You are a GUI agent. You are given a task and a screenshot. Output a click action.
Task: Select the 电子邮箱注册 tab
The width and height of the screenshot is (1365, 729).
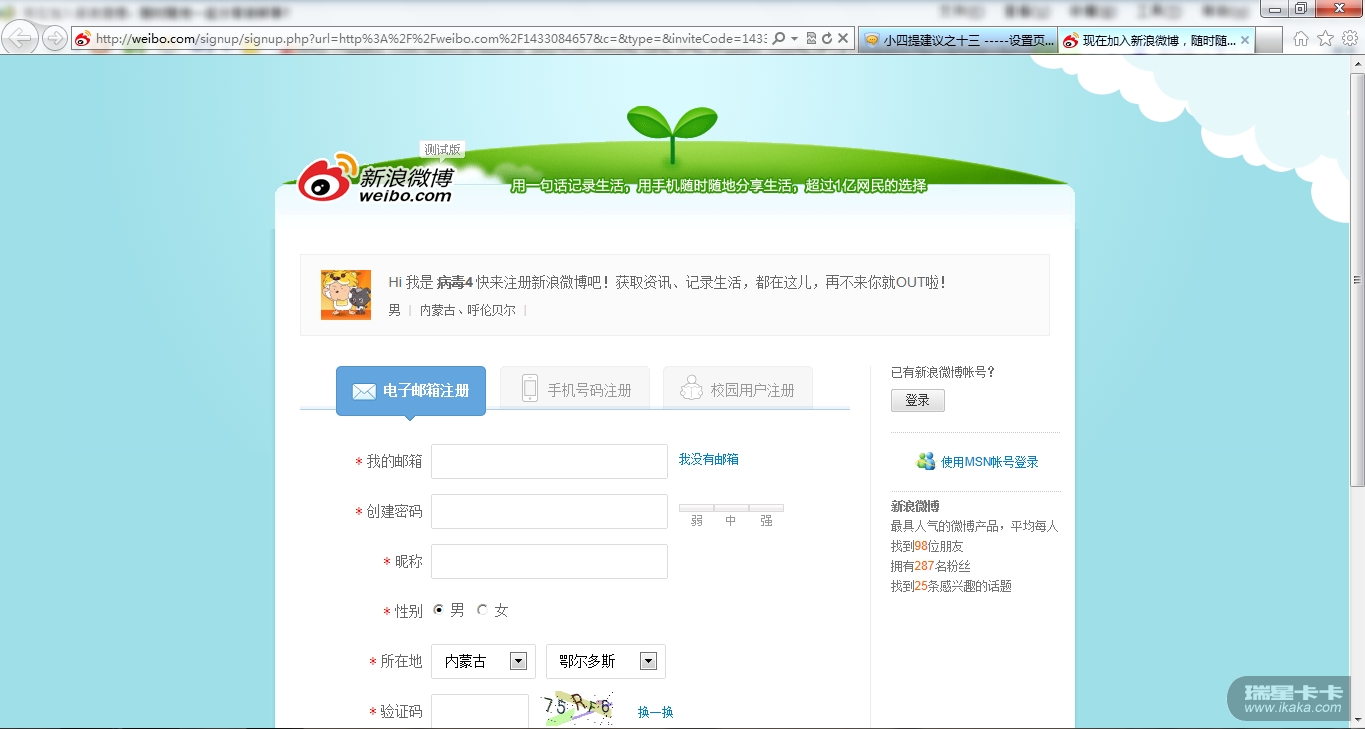(411, 390)
